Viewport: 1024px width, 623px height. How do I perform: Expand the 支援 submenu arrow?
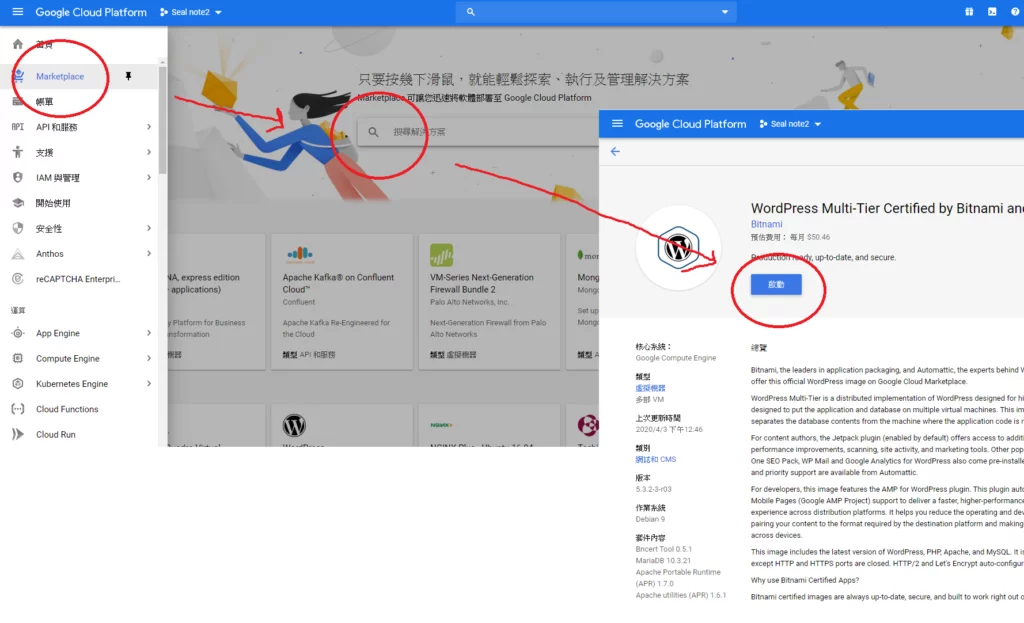coord(149,152)
